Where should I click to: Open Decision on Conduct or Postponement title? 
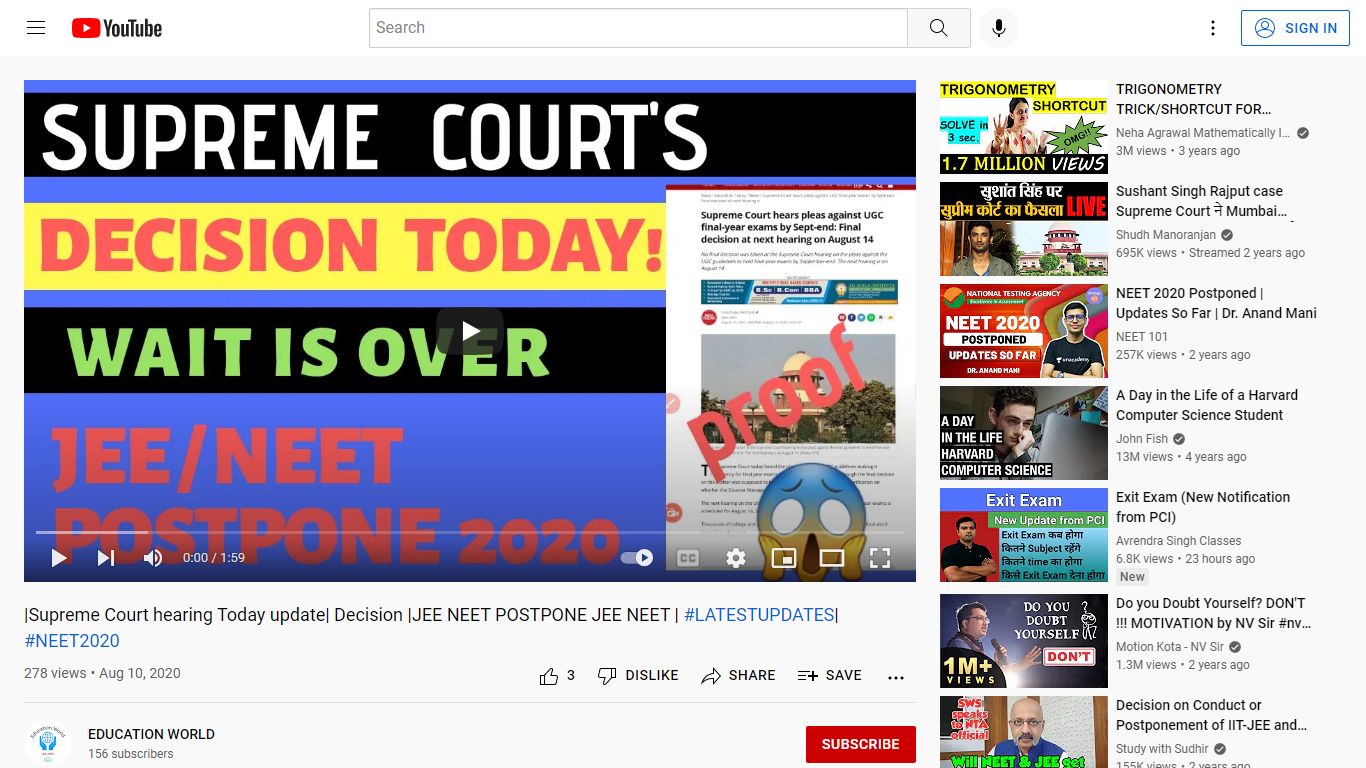point(1212,715)
